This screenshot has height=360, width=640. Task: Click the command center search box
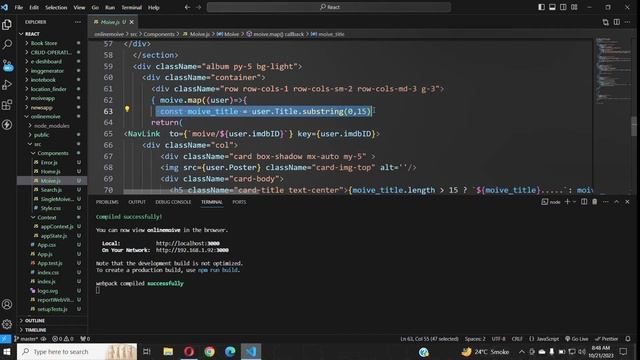(x=329, y=7)
